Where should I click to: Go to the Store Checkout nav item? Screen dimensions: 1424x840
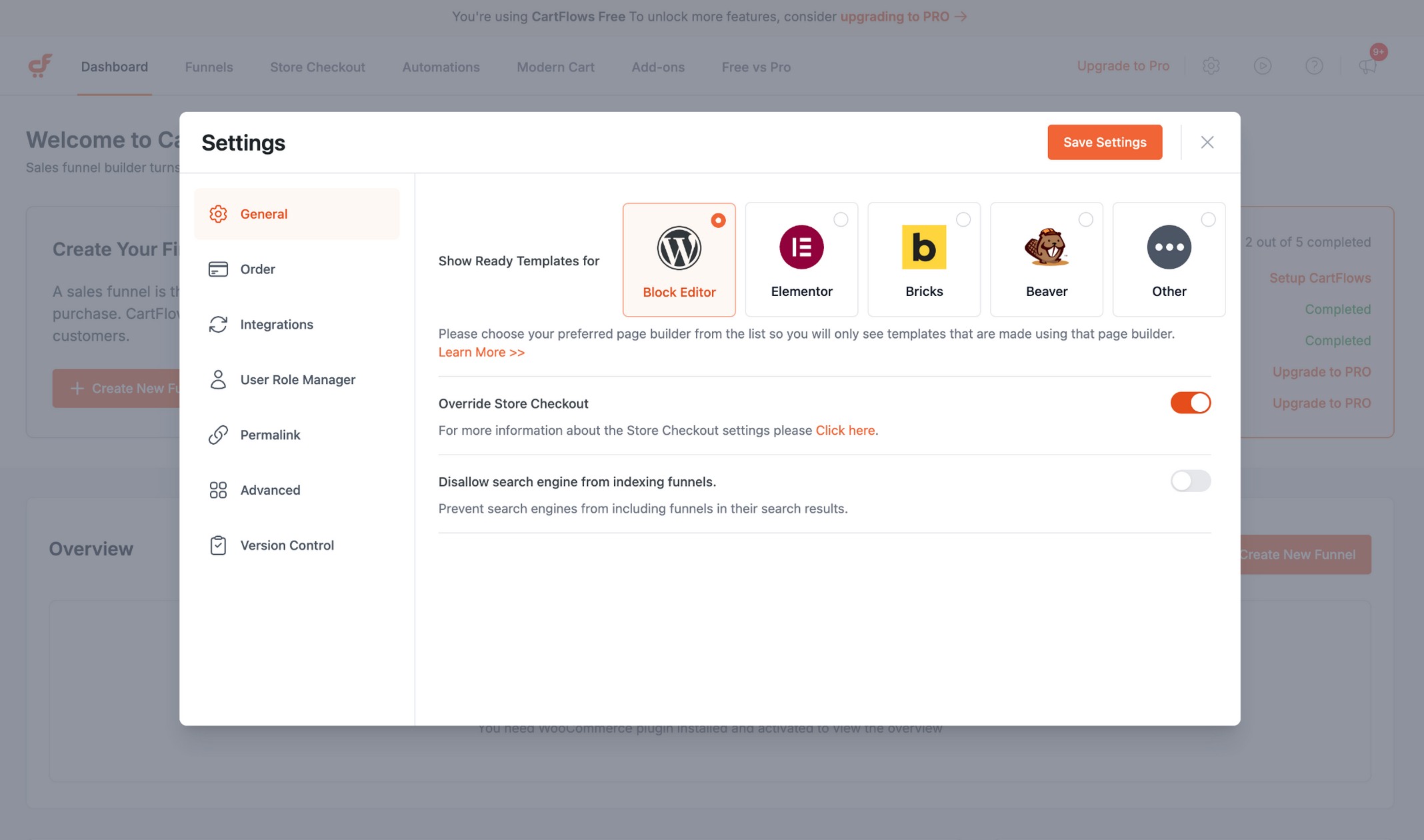pos(317,67)
